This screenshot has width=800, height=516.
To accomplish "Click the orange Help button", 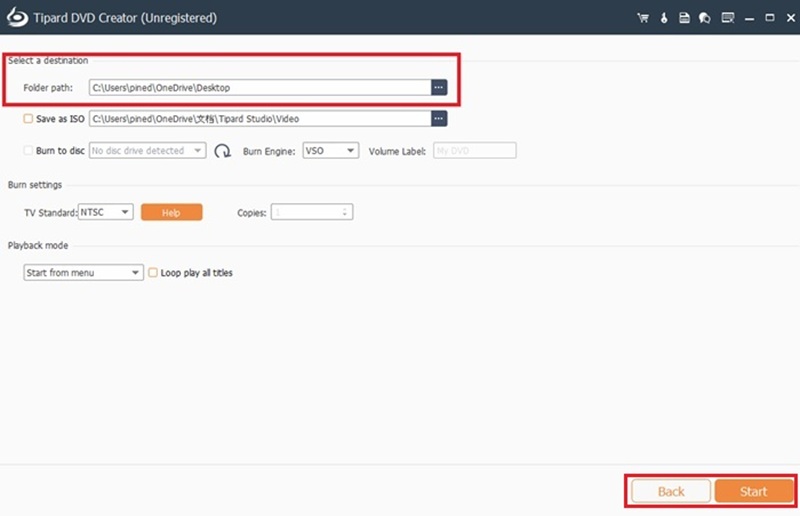I will pyautogui.click(x=171, y=212).
